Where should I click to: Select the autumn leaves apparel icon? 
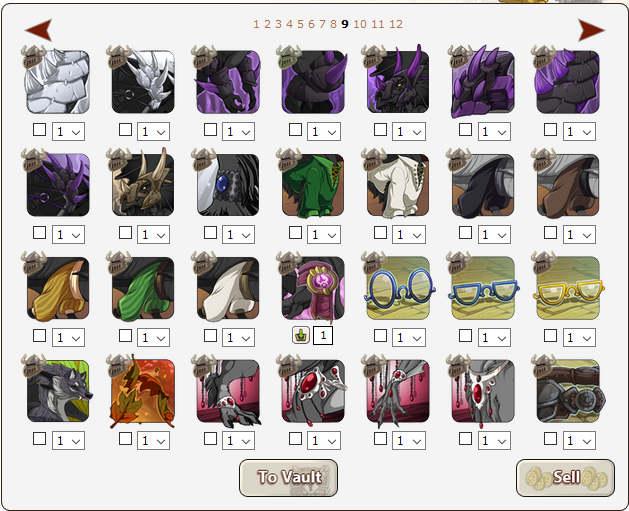coord(143,391)
